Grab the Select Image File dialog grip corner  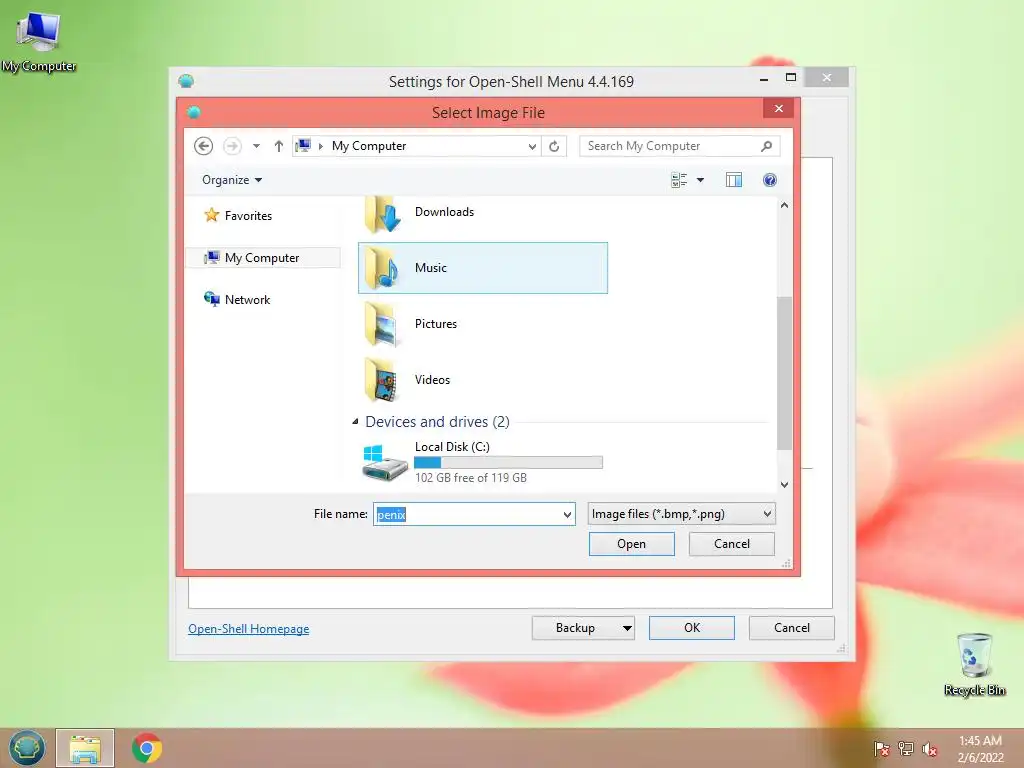click(x=786, y=563)
